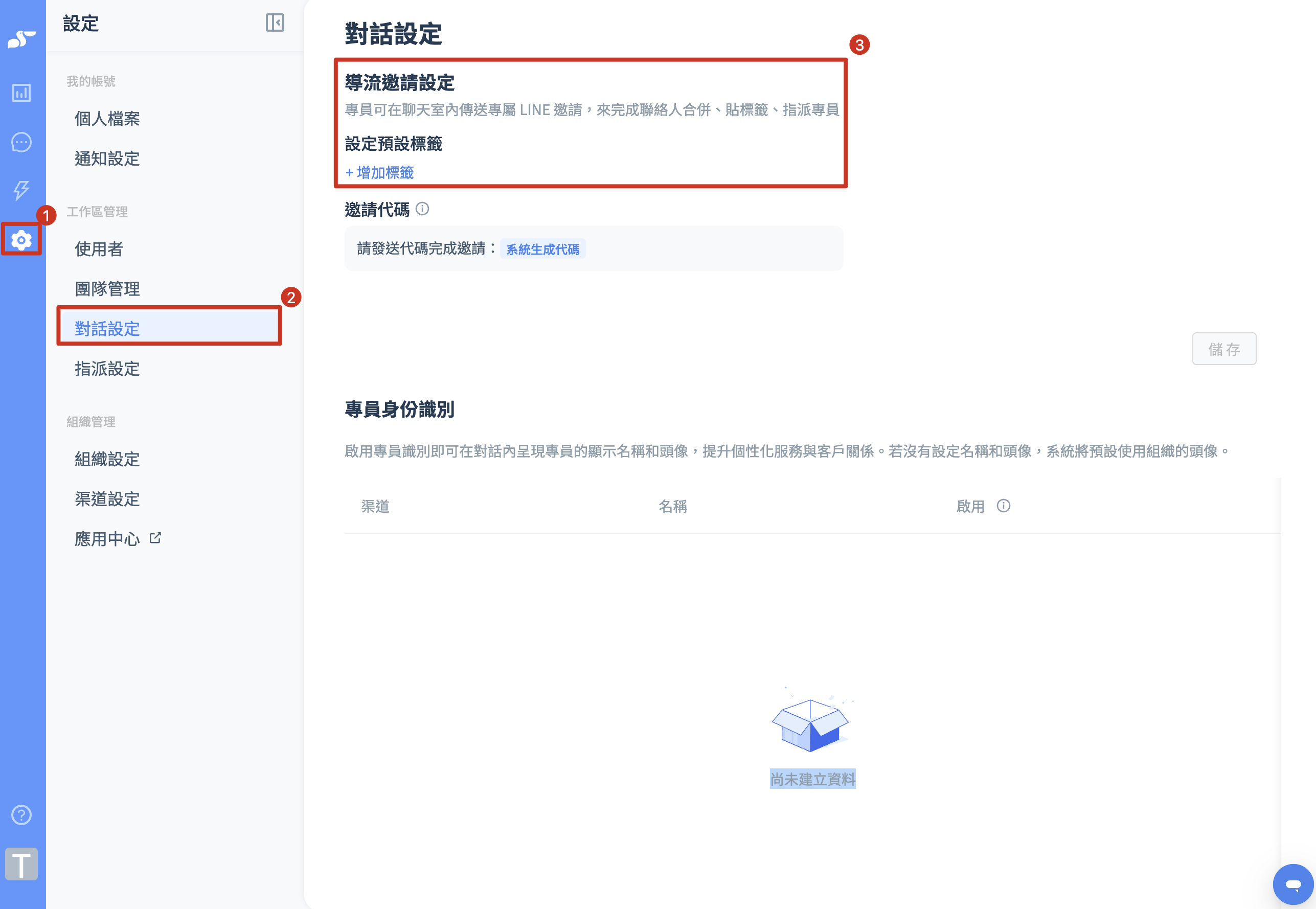
Task: Open the help question mark icon
Action: pos(21,814)
